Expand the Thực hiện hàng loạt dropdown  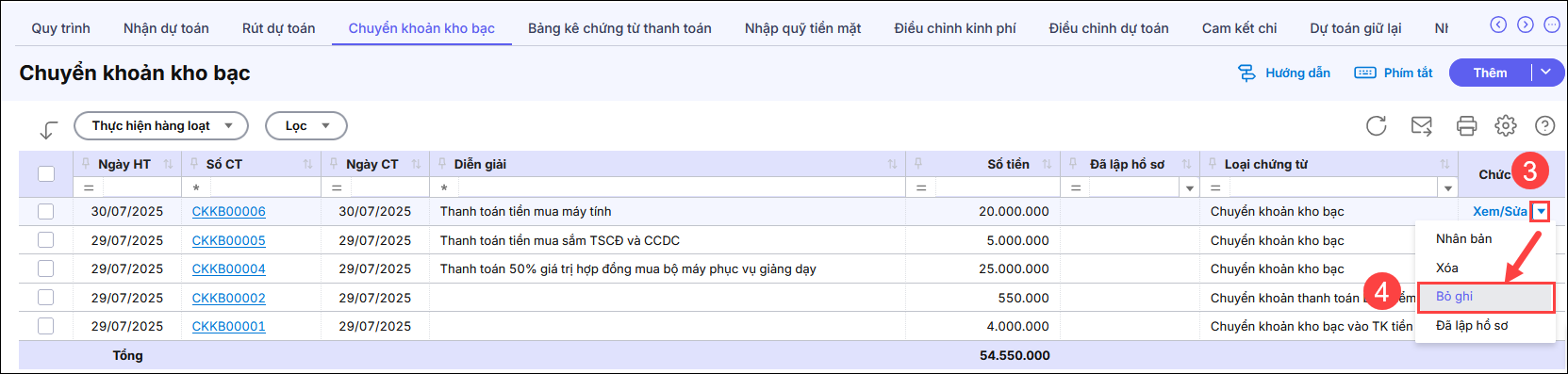[161, 125]
